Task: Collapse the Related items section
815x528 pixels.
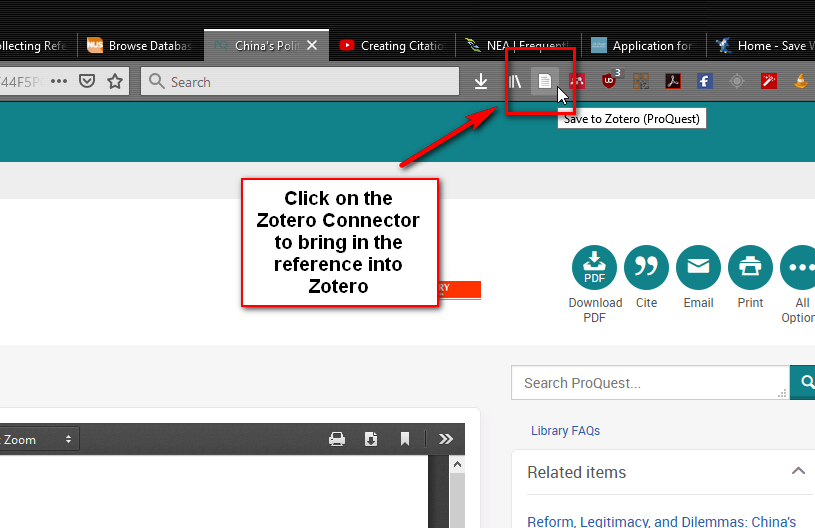Action: [798, 471]
